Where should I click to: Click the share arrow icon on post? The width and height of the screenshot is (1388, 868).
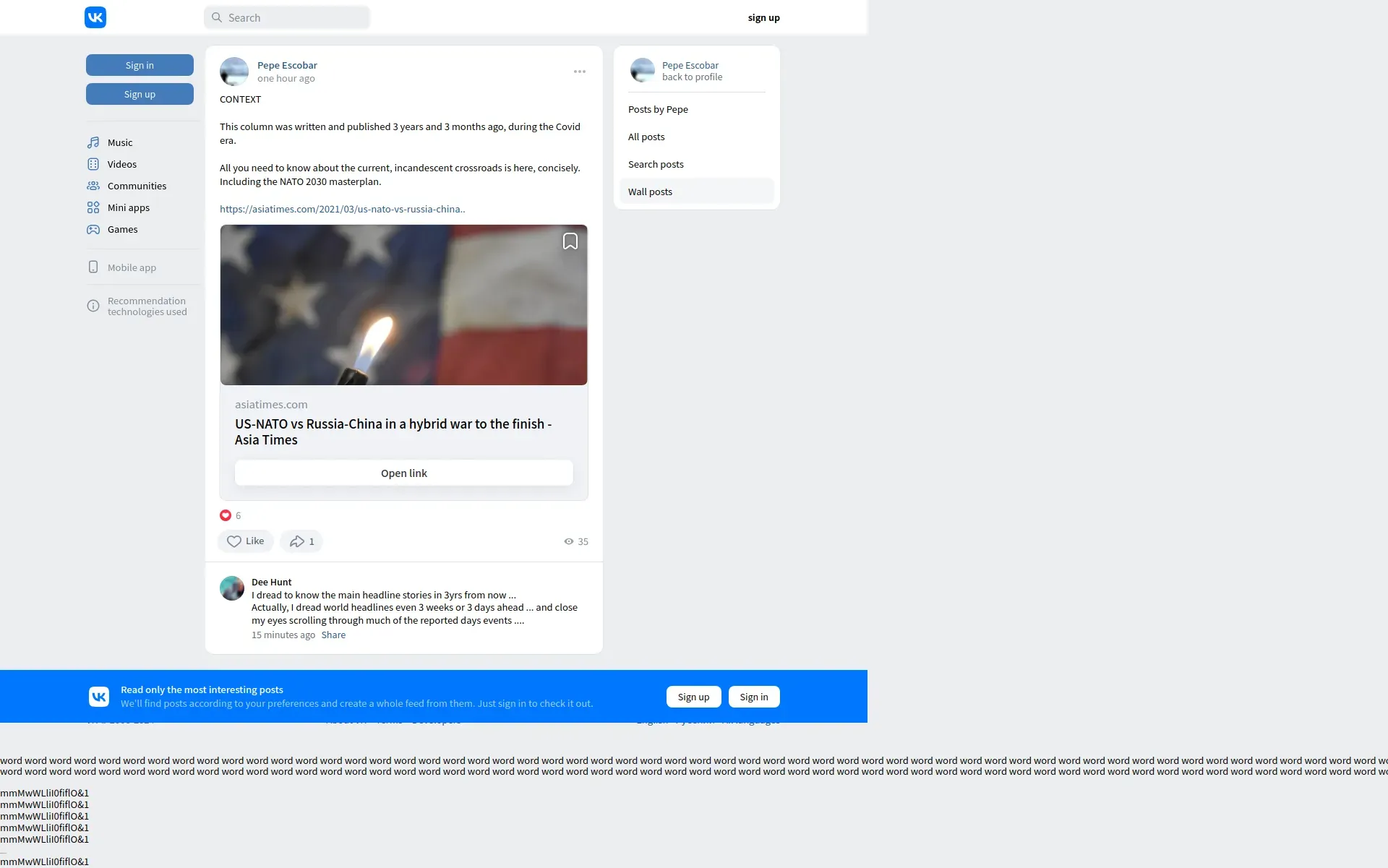[297, 541]
